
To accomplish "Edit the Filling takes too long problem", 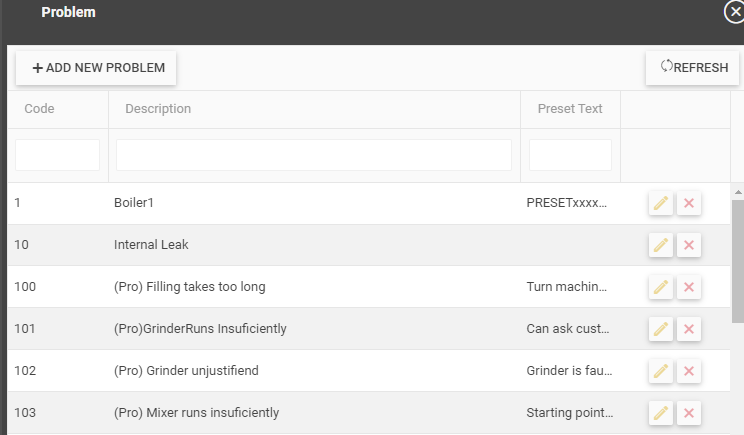I will [660, 287].
